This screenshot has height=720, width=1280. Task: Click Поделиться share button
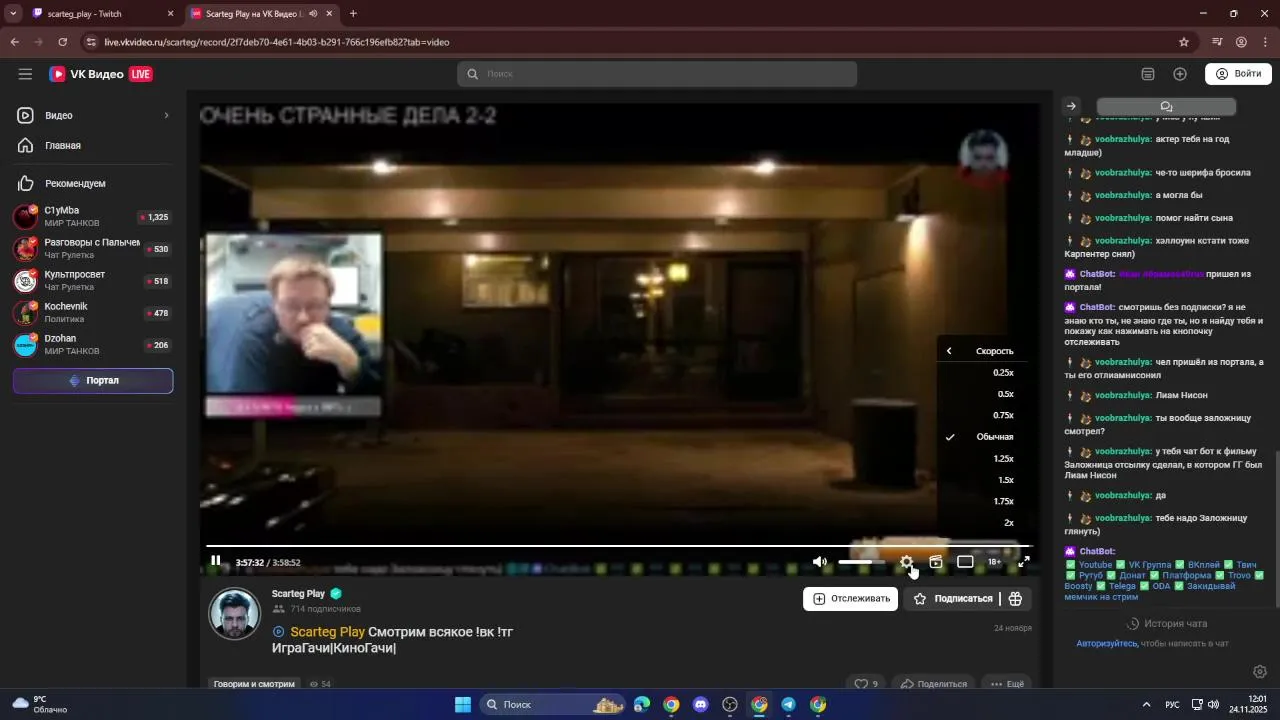934,684
